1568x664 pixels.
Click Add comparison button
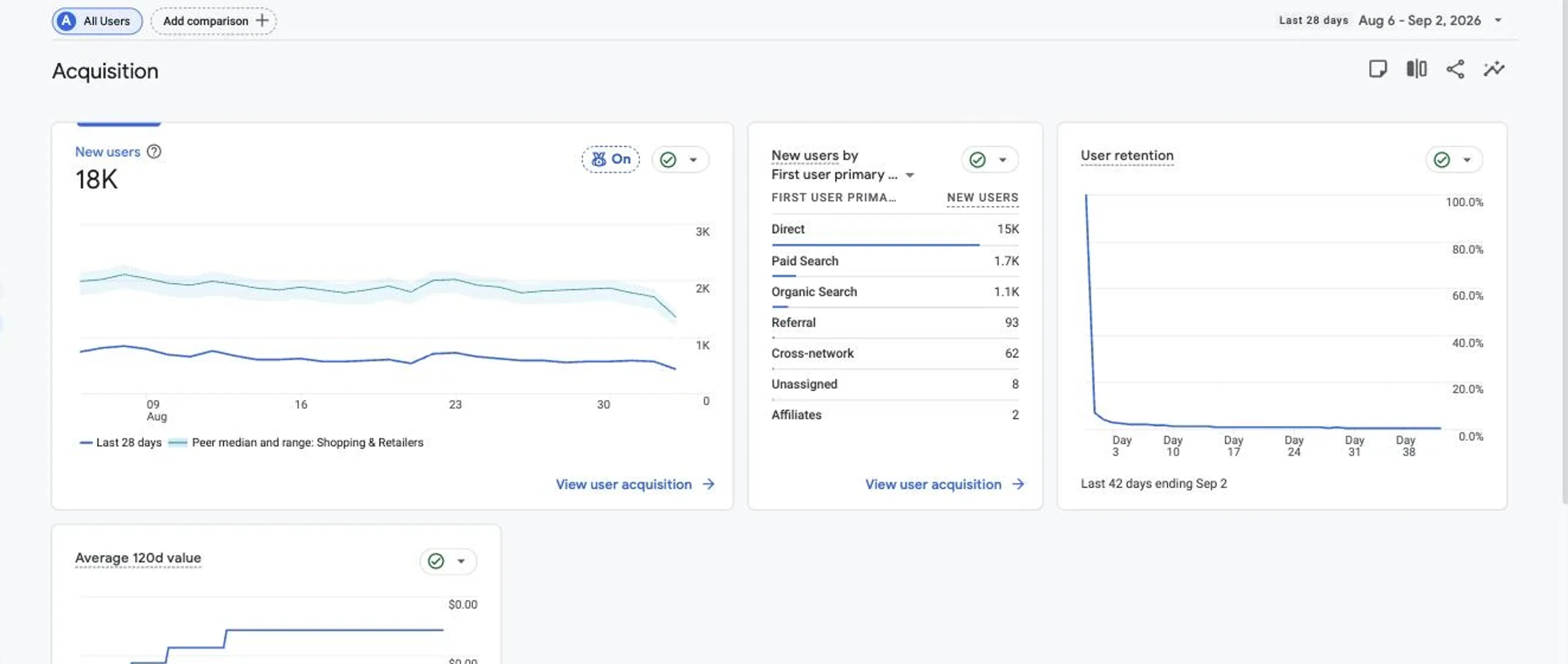coord(214,21)
